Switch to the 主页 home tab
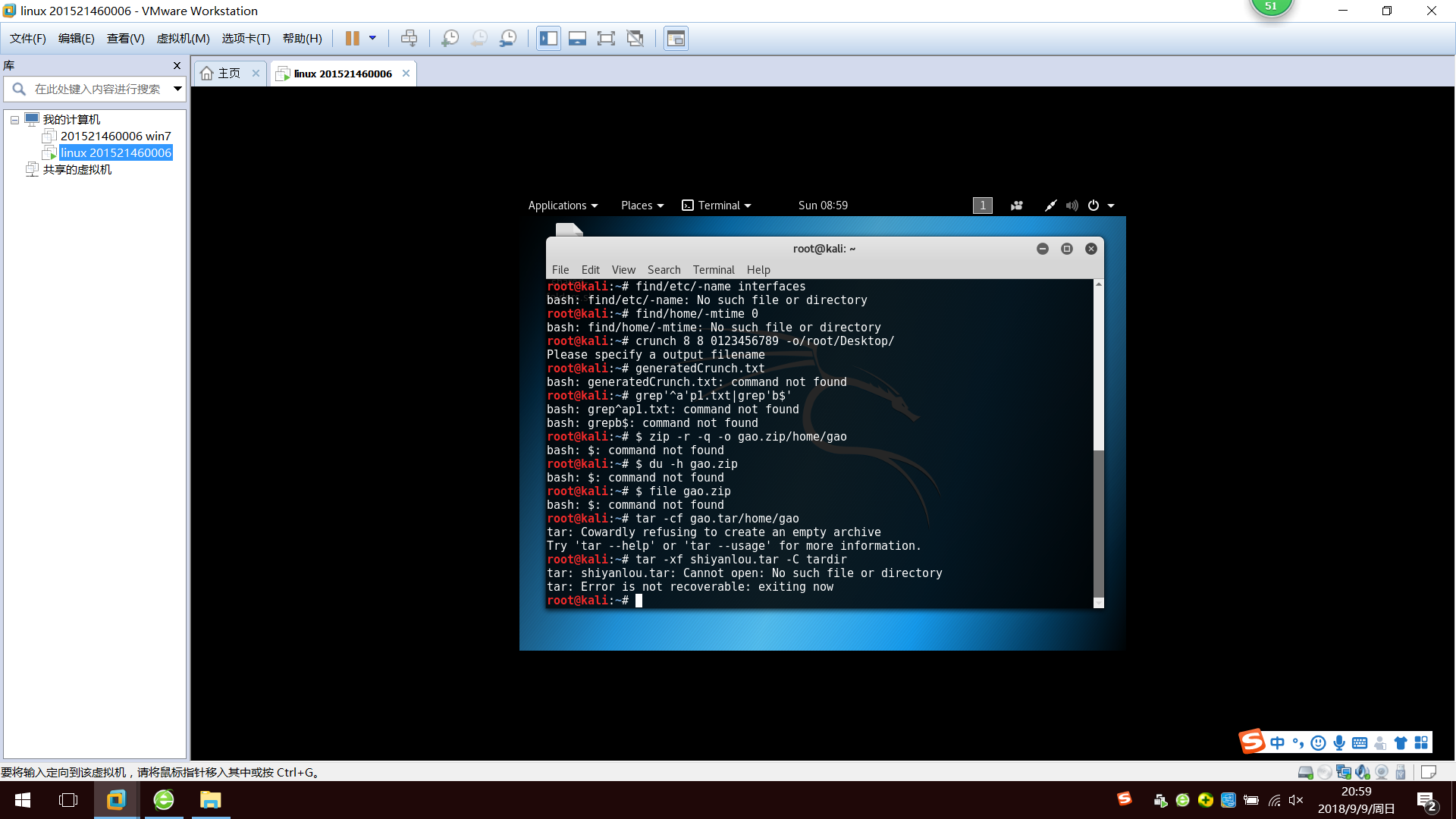 coord(228,74)
